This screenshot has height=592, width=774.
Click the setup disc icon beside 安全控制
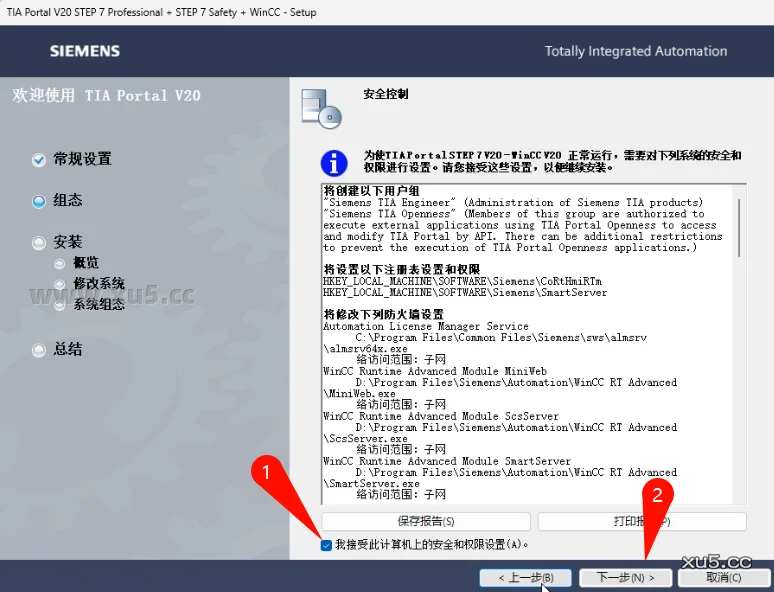coord(321,108)
